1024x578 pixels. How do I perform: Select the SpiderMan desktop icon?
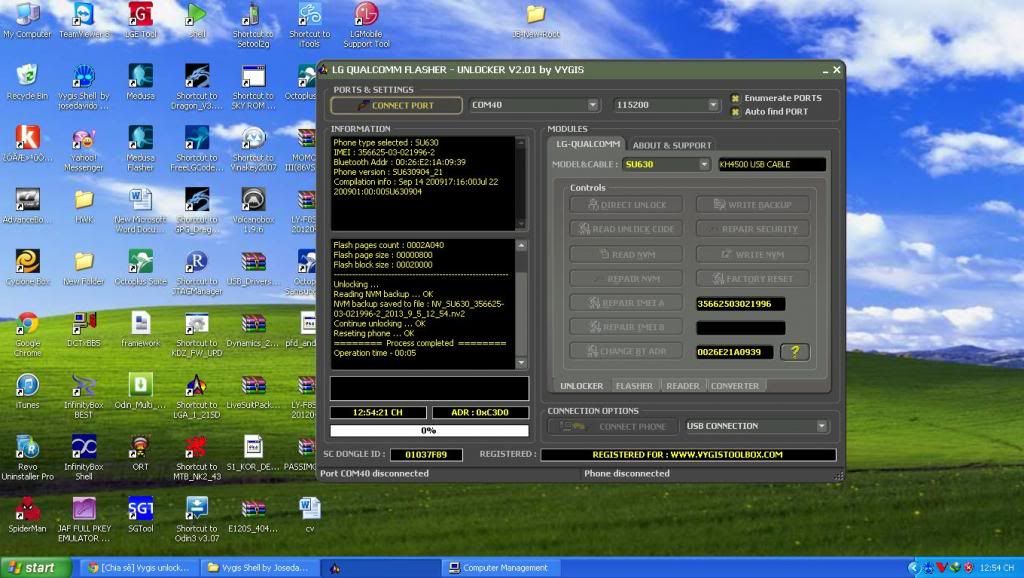coord(27,515)
